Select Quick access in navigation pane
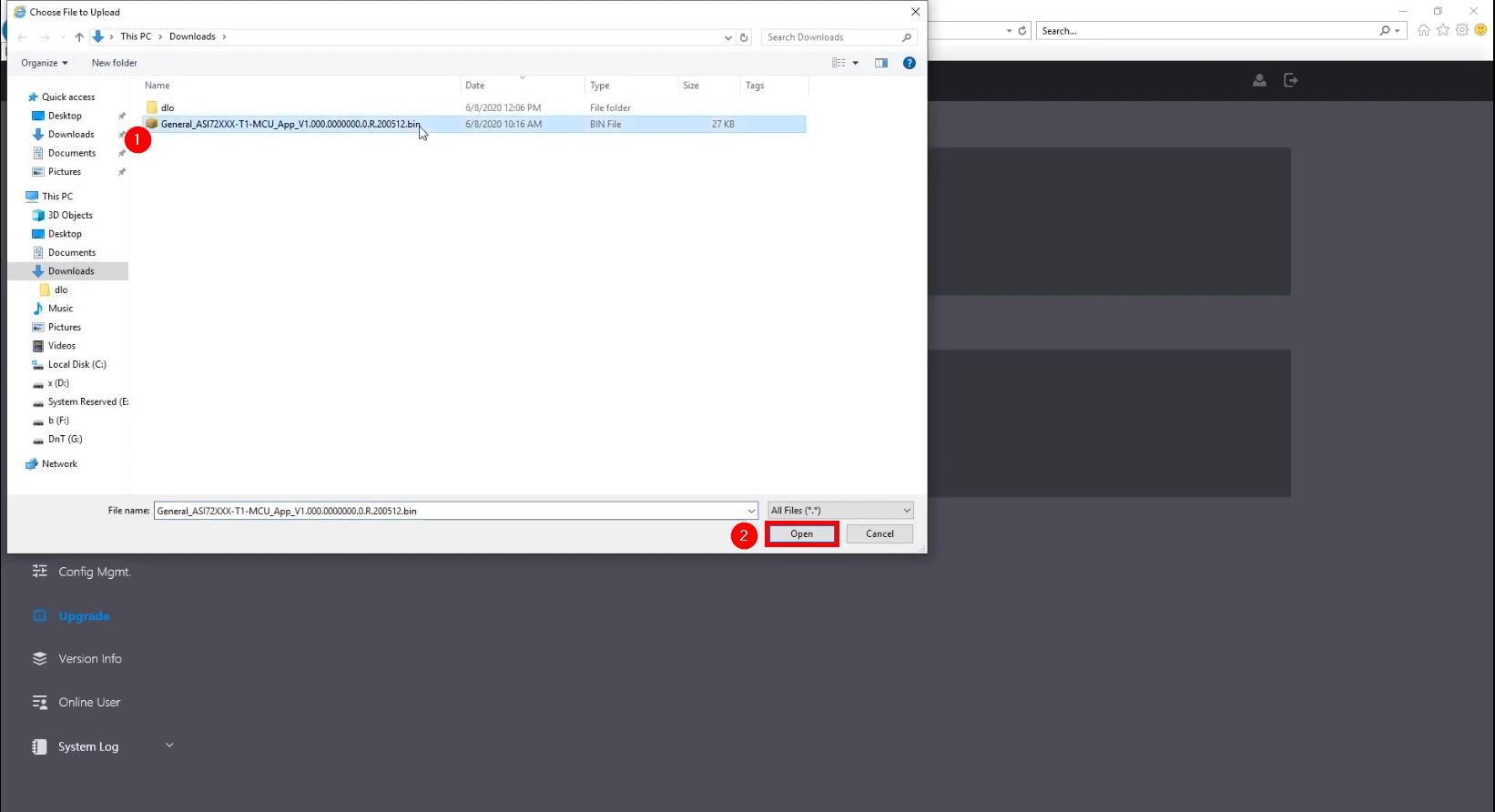Viewport: 1495px width, 812px height. [x=60, y=97]
